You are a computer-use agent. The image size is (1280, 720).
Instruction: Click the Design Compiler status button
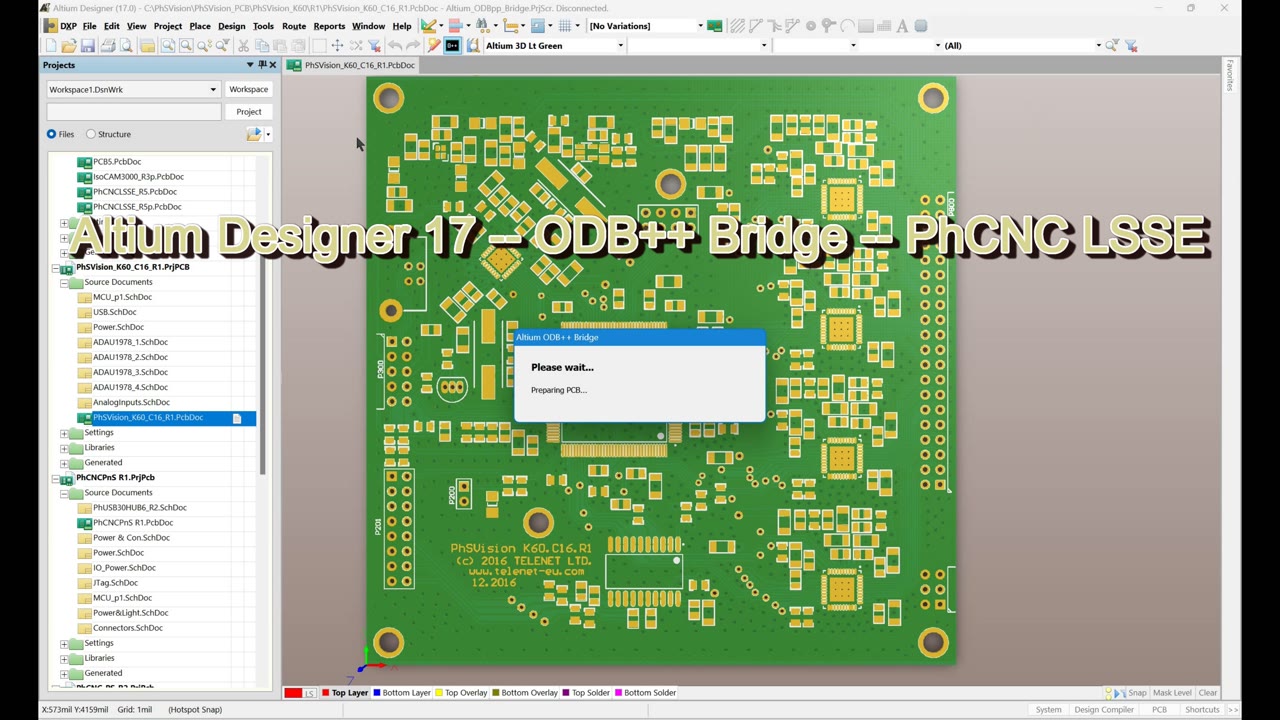(1104, 710)
